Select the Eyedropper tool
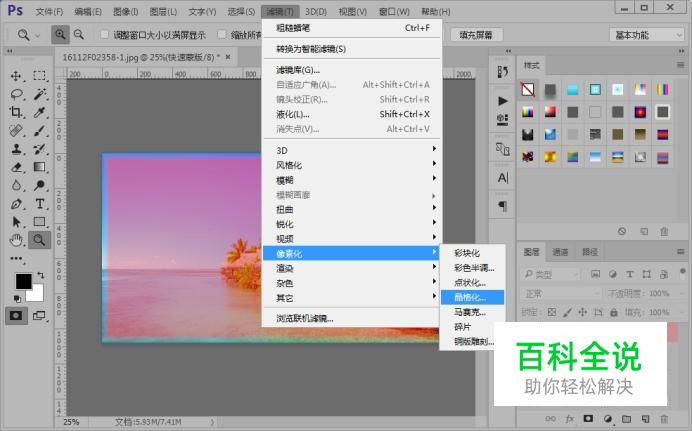 39,112
